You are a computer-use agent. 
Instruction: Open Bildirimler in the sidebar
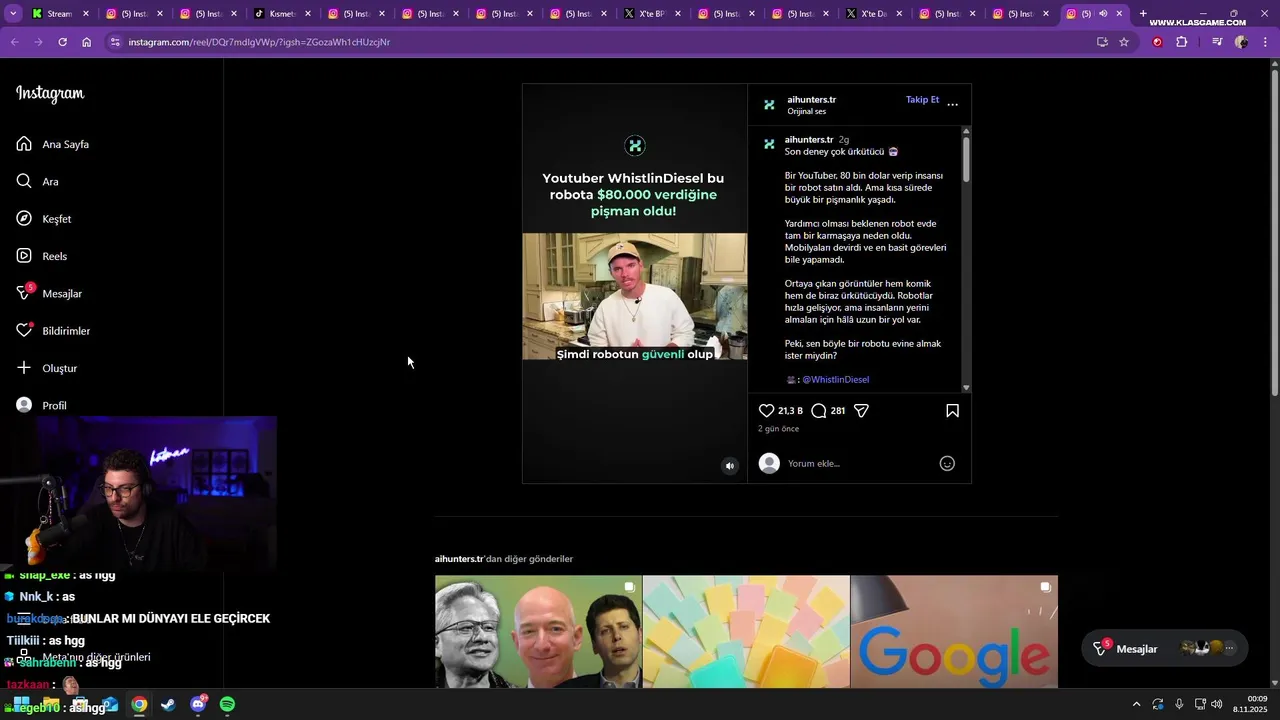click(x=53, y=331)
